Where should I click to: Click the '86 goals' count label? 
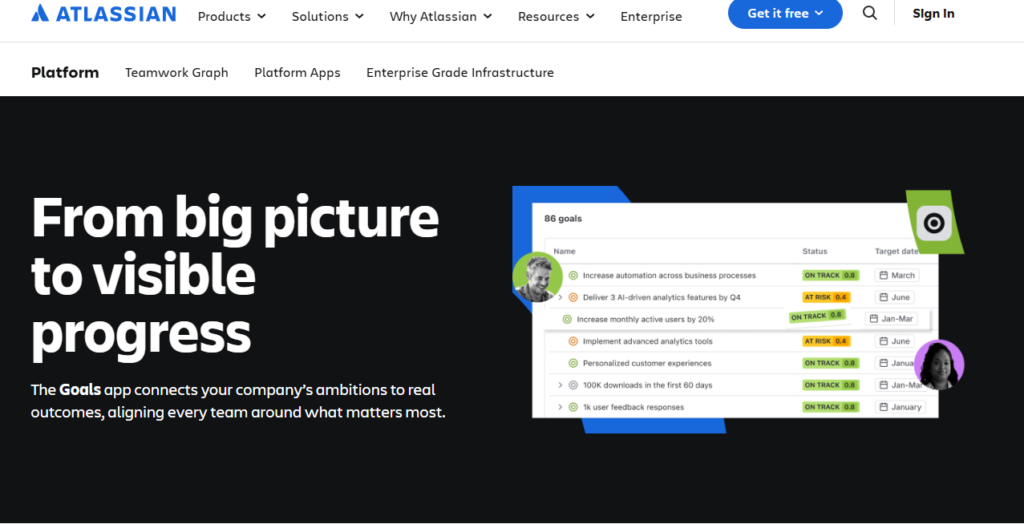click(x=563, y=219)
